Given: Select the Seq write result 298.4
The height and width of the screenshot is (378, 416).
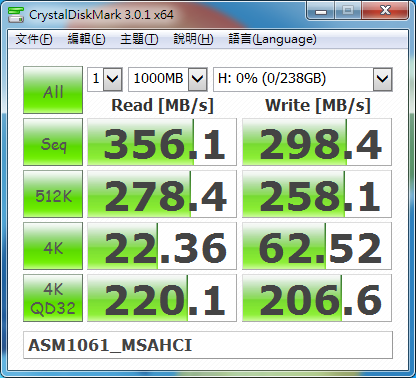Looking at the screenshot, I should [x=317, y=142].
